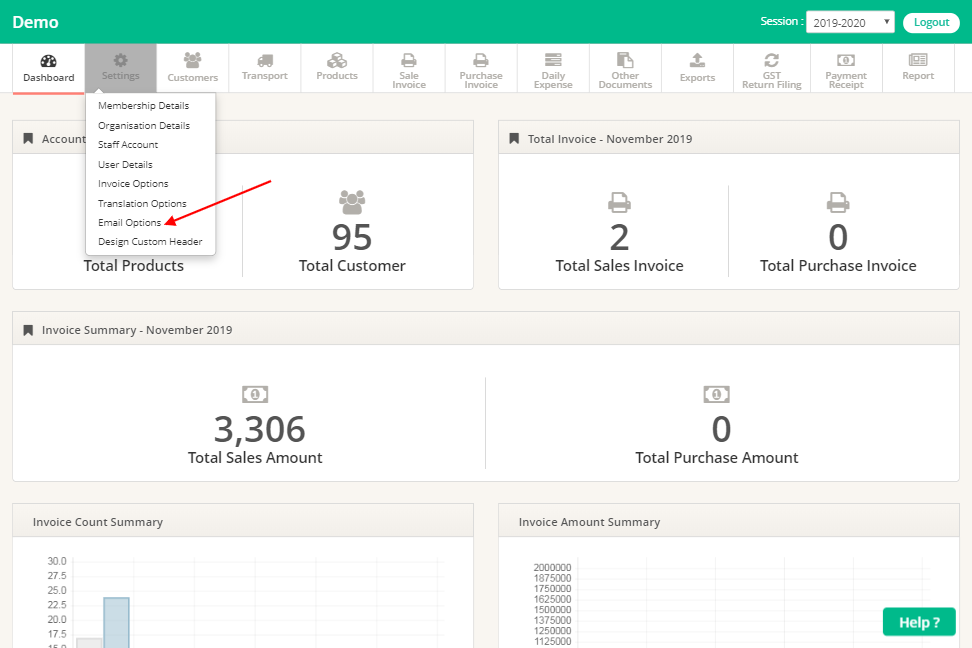The height and width of the screenshot is (648, 972).
Task: Click the Logout button
Action: tap(930, 21)
